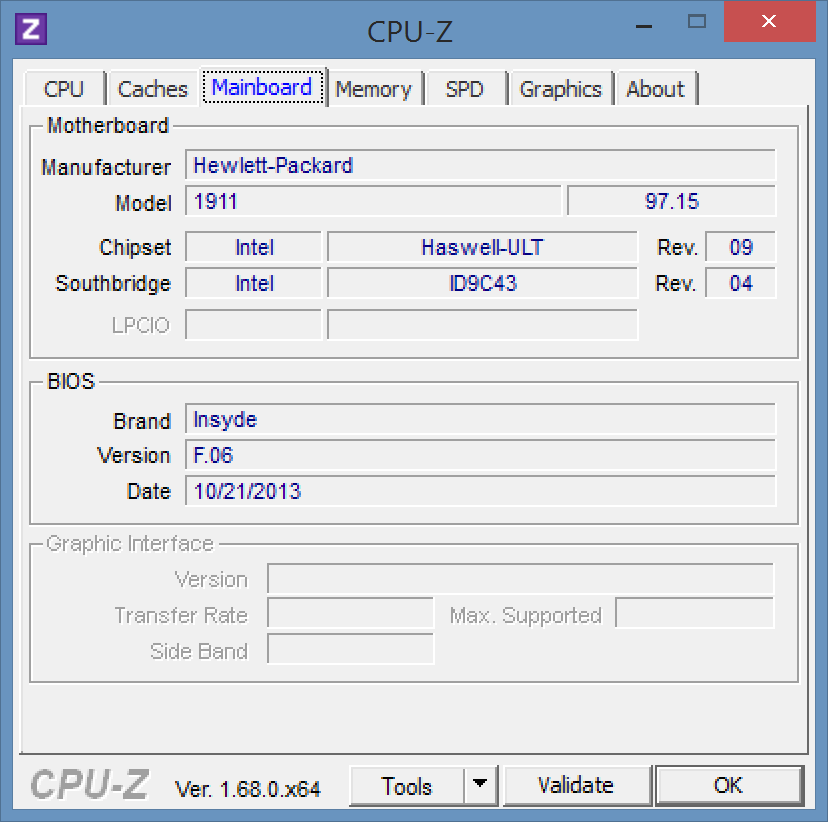
Task: Click the Southbridge label
Action: point(113,284)
